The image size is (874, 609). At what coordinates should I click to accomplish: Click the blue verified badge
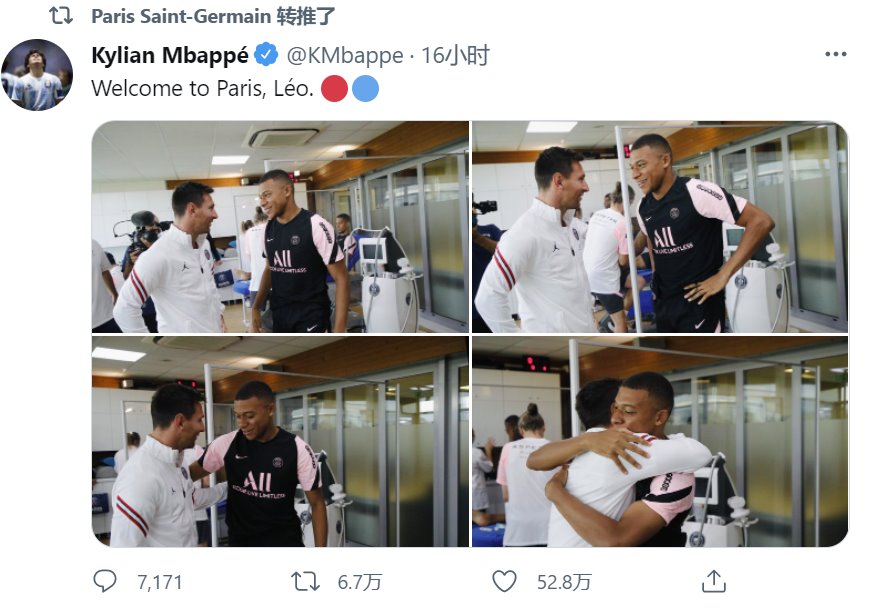(266, 55)
